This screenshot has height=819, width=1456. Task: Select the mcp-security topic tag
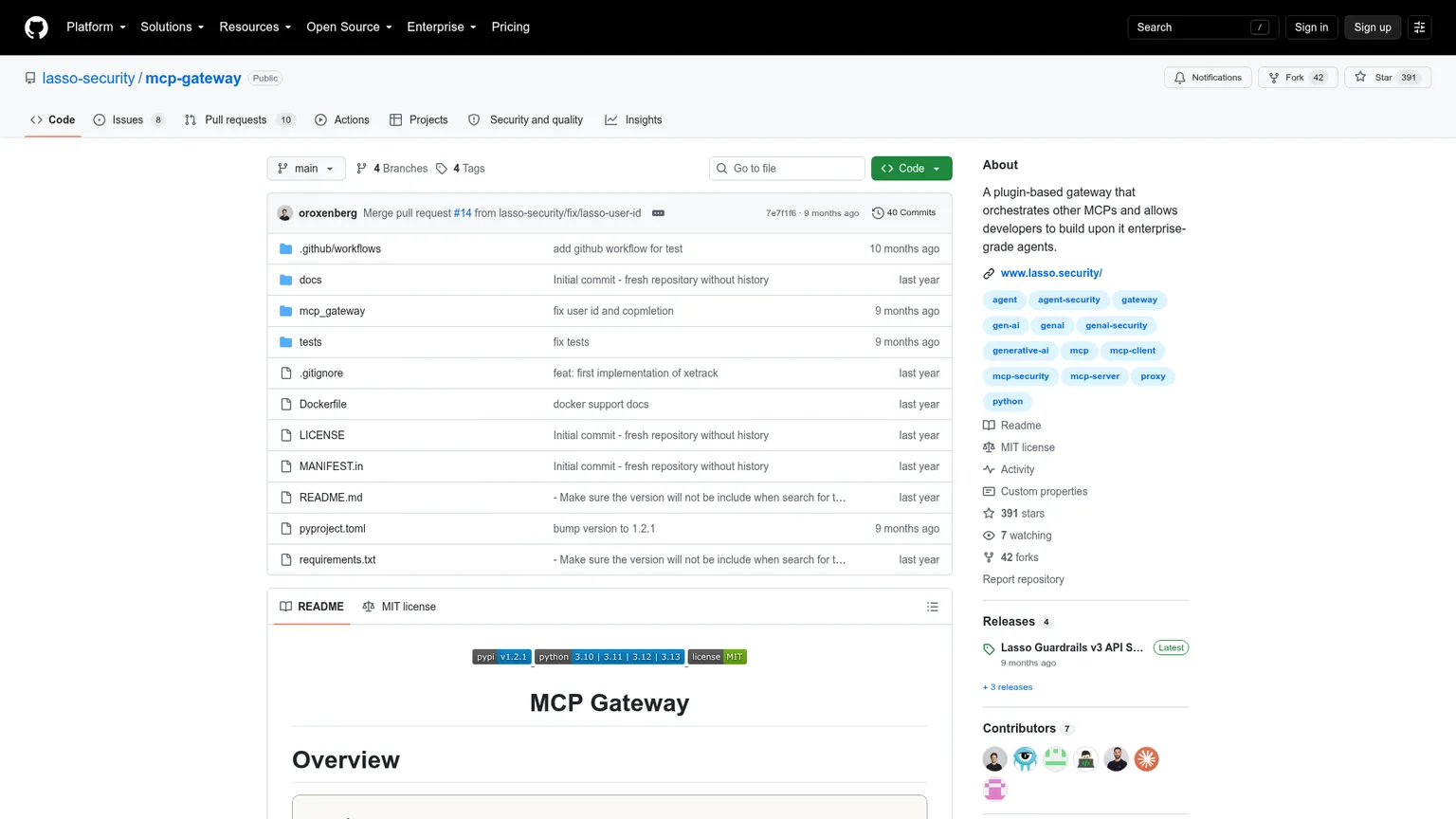pyautogui.click(x=1020, y=376)
